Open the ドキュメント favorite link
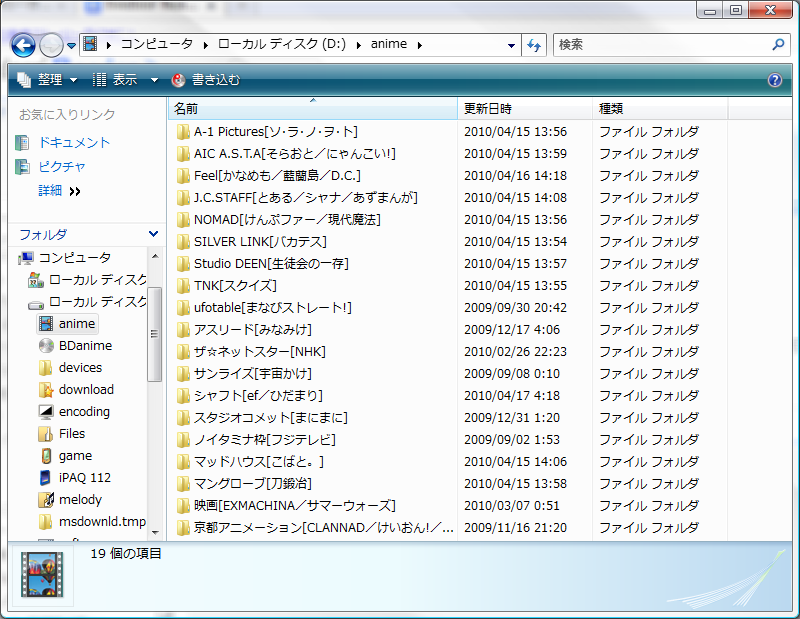Image resolution: width=800 pixels, height=619 pixels. pos(74,142)
